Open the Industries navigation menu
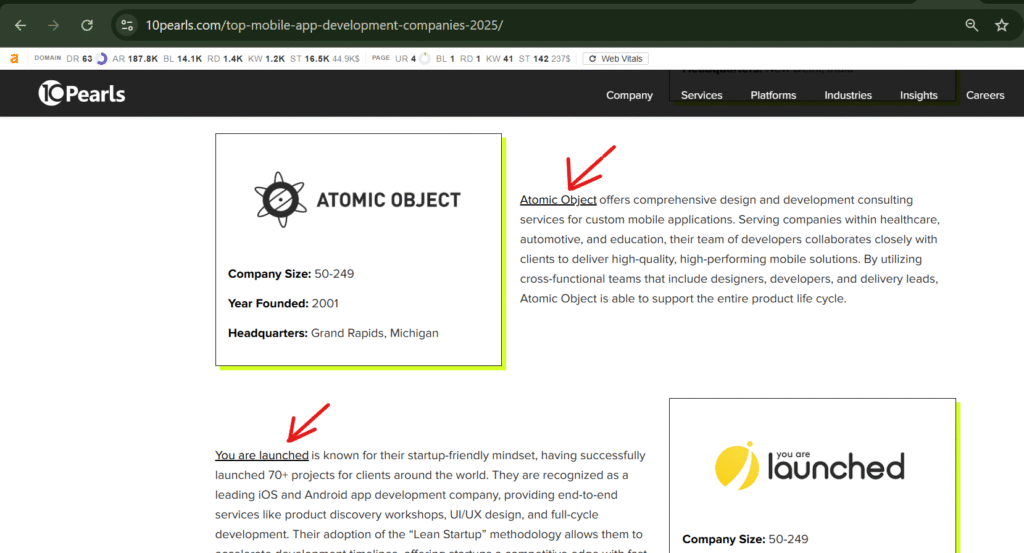 point(847,96)
